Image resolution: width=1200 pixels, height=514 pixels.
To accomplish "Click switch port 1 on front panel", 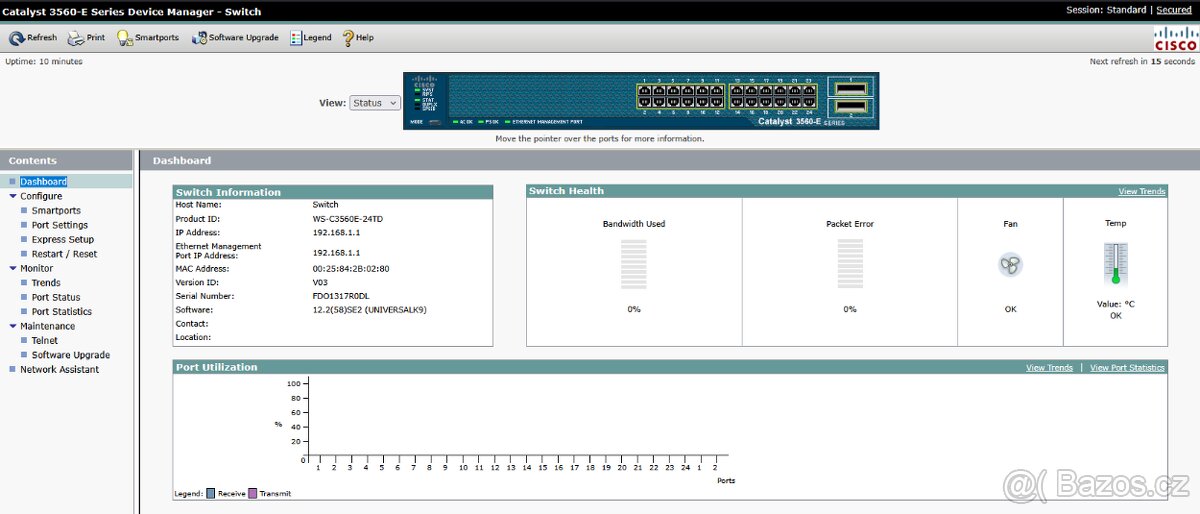I will click(x=644, y=90).
